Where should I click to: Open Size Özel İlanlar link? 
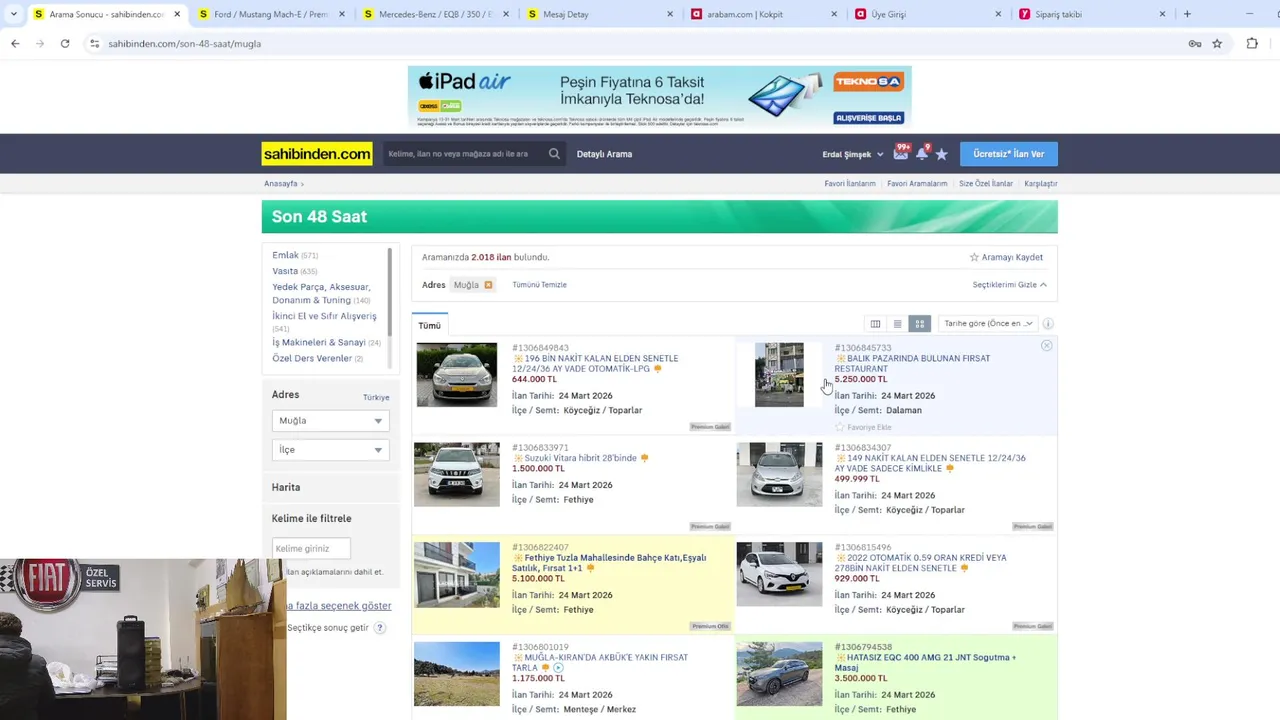tap(986, 184)
